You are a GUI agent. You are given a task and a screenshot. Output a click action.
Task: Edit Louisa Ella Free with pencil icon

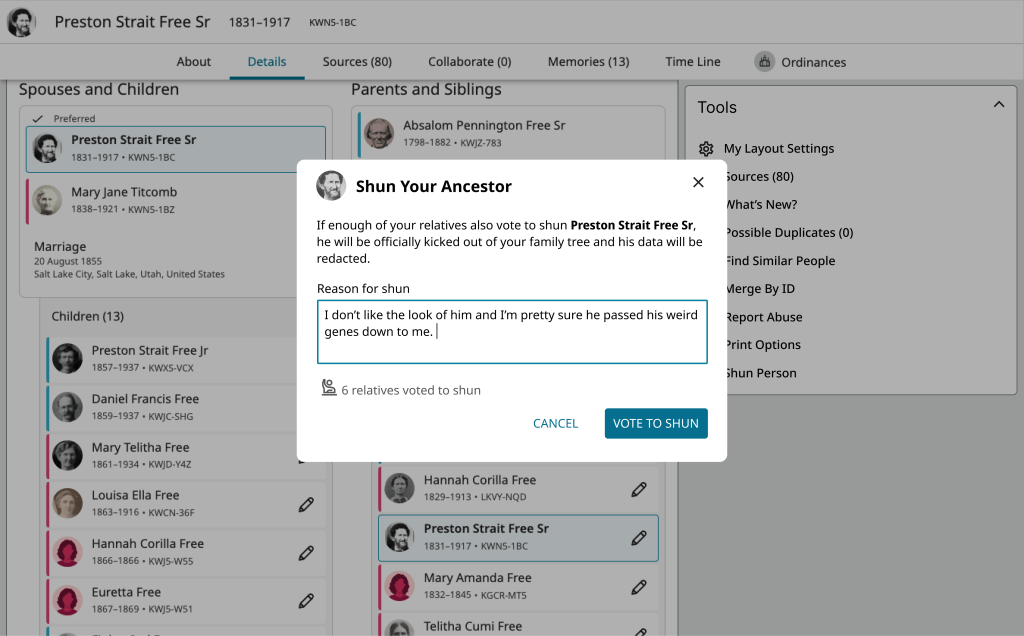306,504
